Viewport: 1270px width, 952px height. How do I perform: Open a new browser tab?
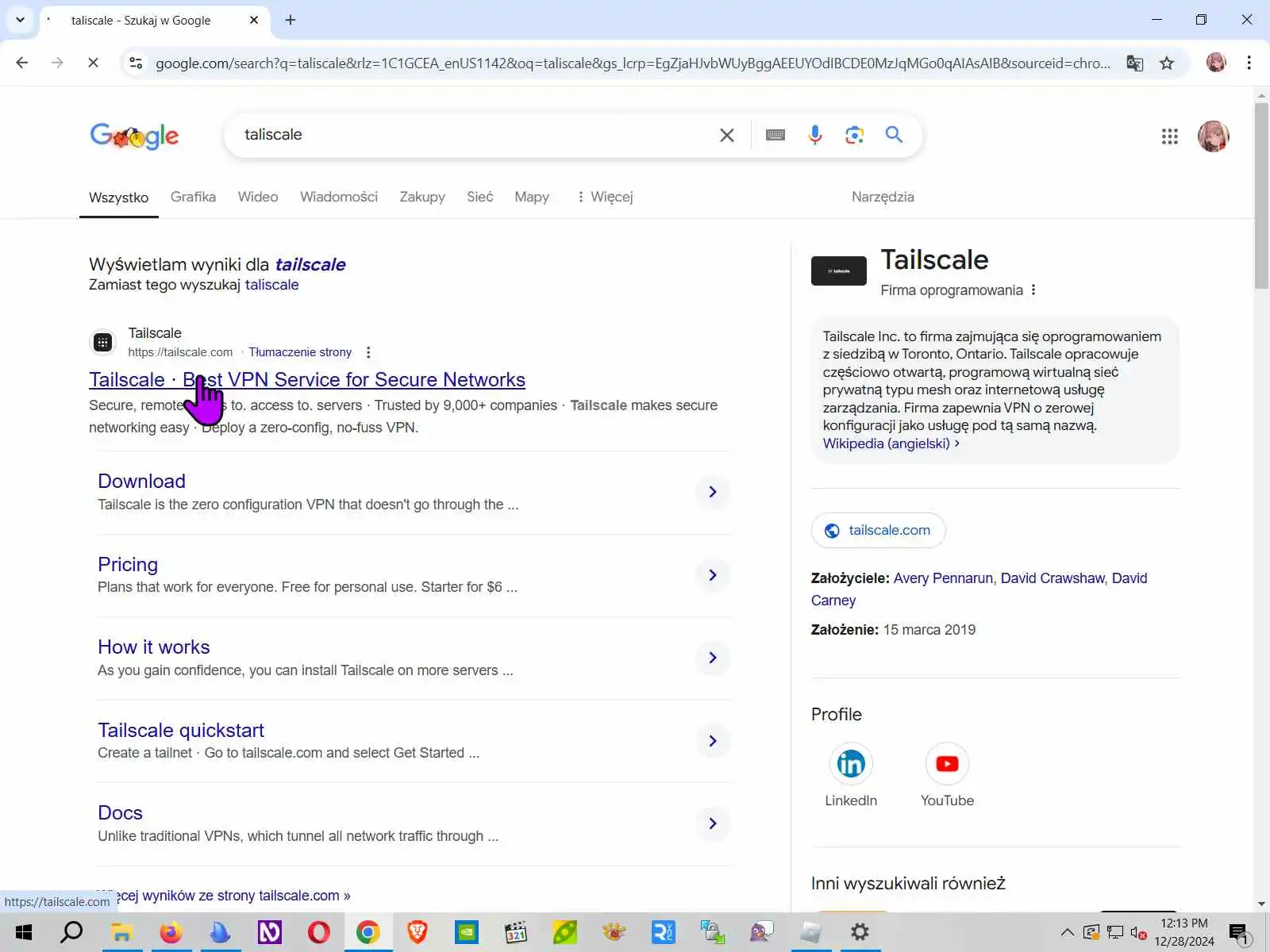[291, 20]
